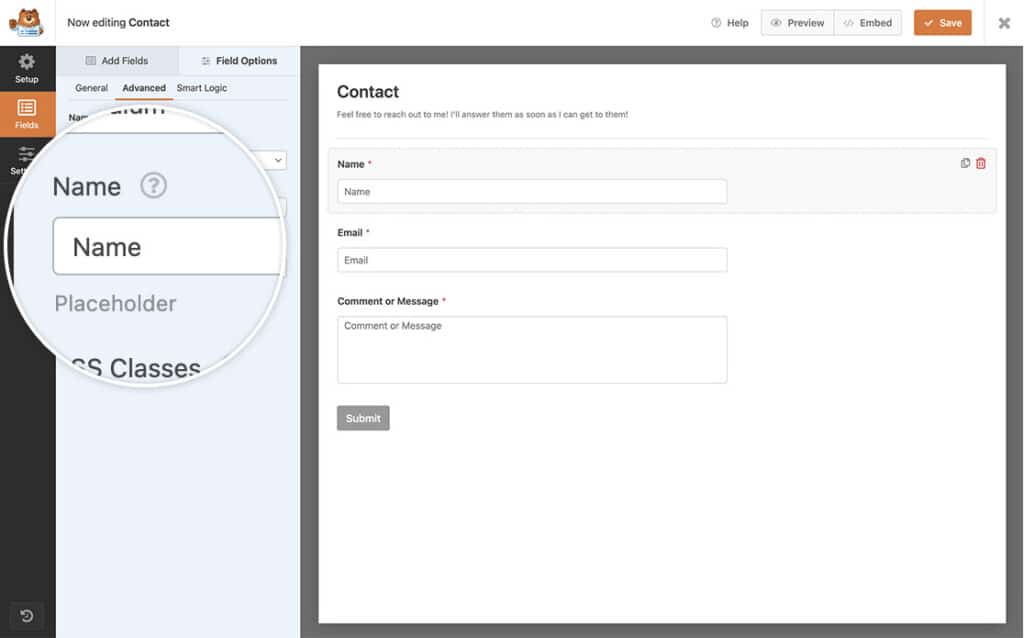Click the Submit button in form preview
Image resolution: width=1024 pixels, height=638 pixels.
point(363,418)
